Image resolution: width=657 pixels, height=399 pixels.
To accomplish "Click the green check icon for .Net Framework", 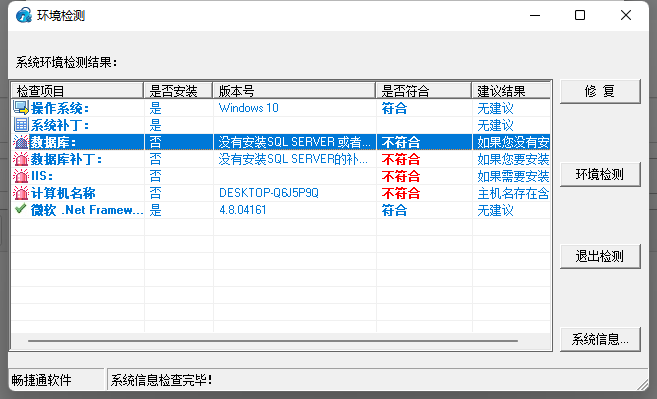I will coord(21,209).
